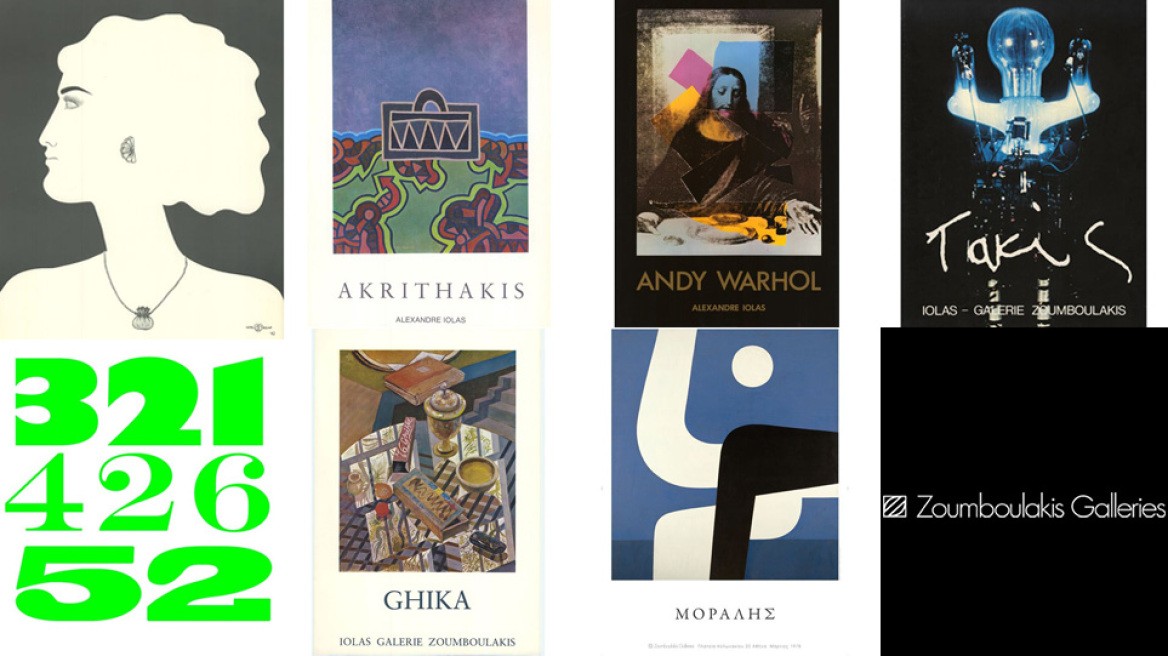
Task: Open the Ghika still-life painting thumbnail
Action: 428,461
